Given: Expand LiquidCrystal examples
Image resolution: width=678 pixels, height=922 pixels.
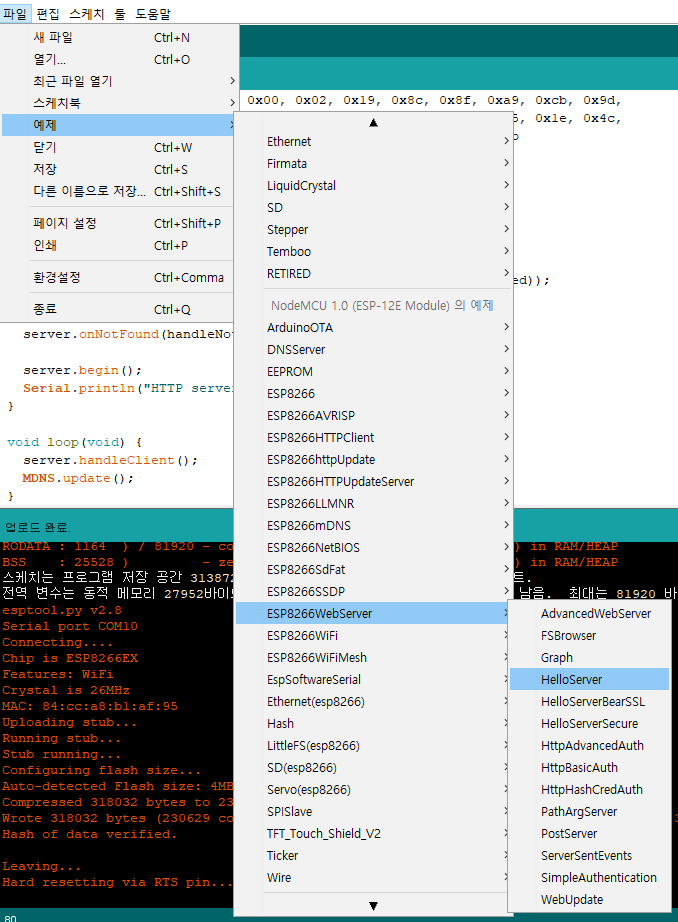Looking at the screenshot, I should pyautogui.click(x=374, y=185).
